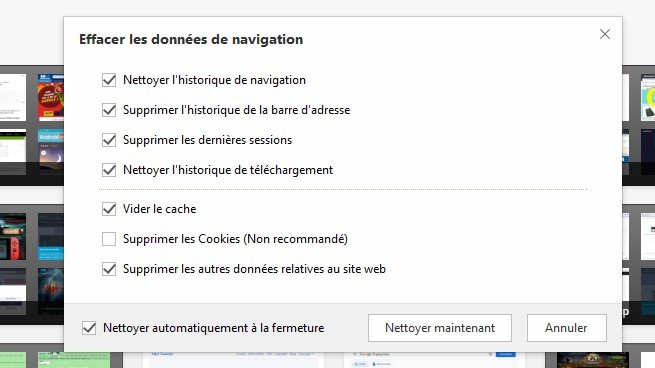The width and height of the screenshot is (655, 368).
Task: Toggle "Supprimer l'historique de la barre d'adresse"
Action: pyautogui.click(x=109, y=110)
